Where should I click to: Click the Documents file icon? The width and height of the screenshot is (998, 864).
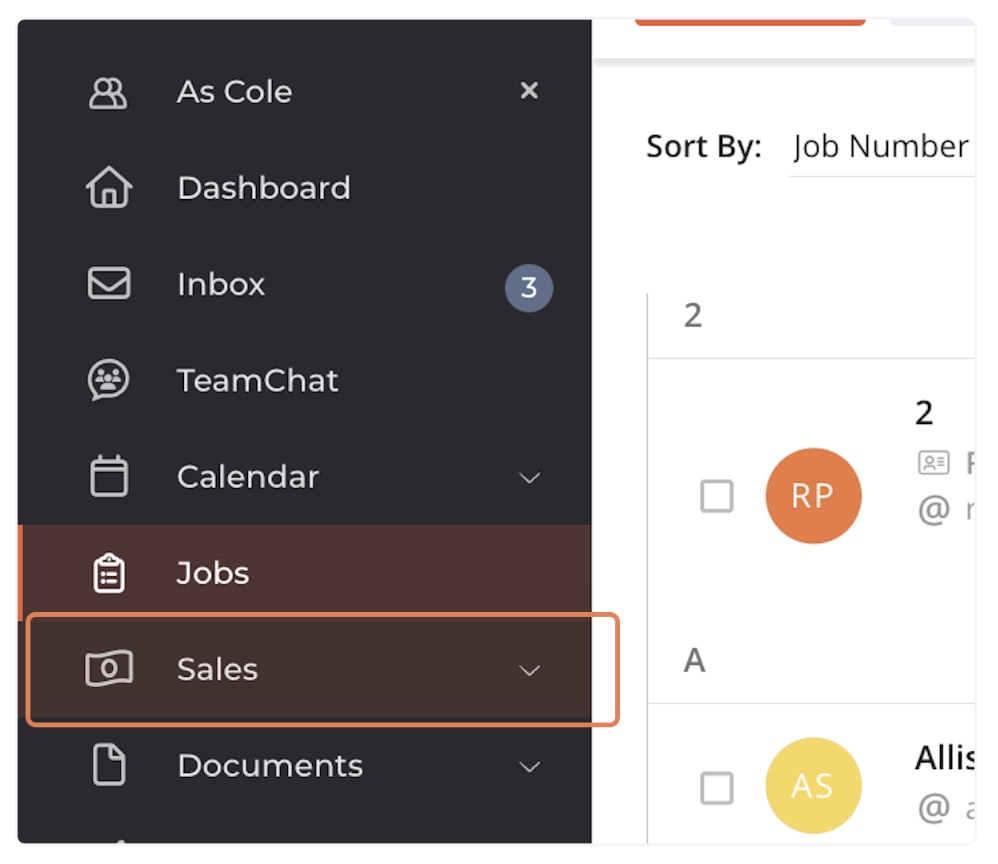[x=108, y=766]
